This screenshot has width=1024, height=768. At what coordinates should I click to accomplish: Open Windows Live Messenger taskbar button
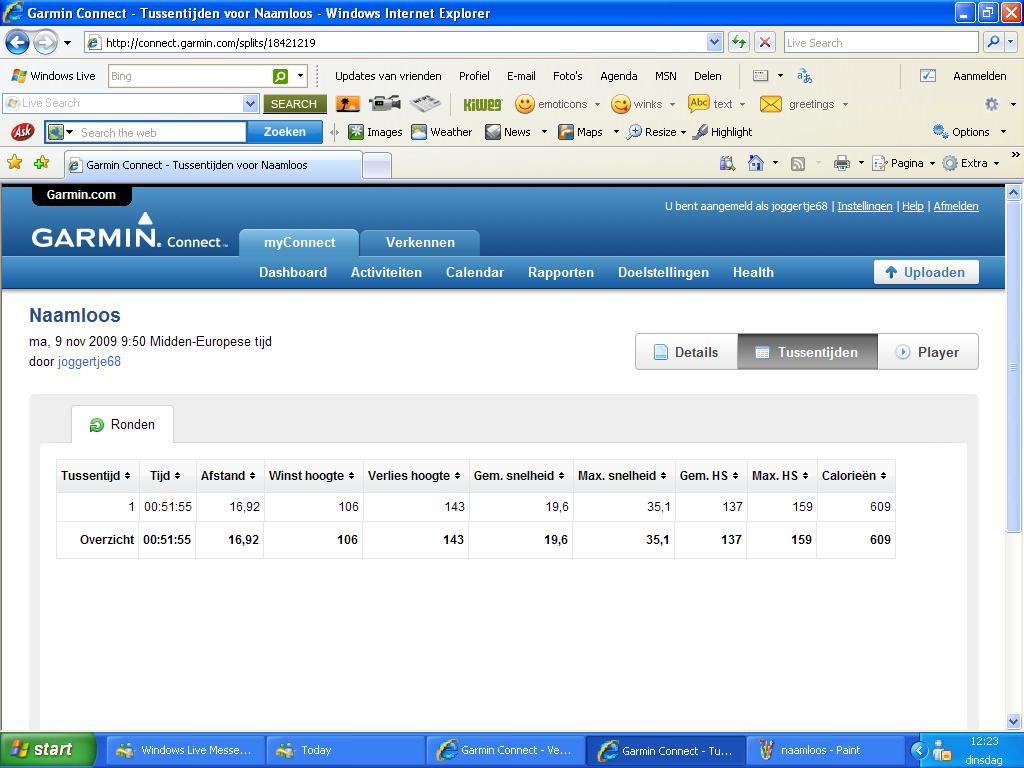pos(186,750)
